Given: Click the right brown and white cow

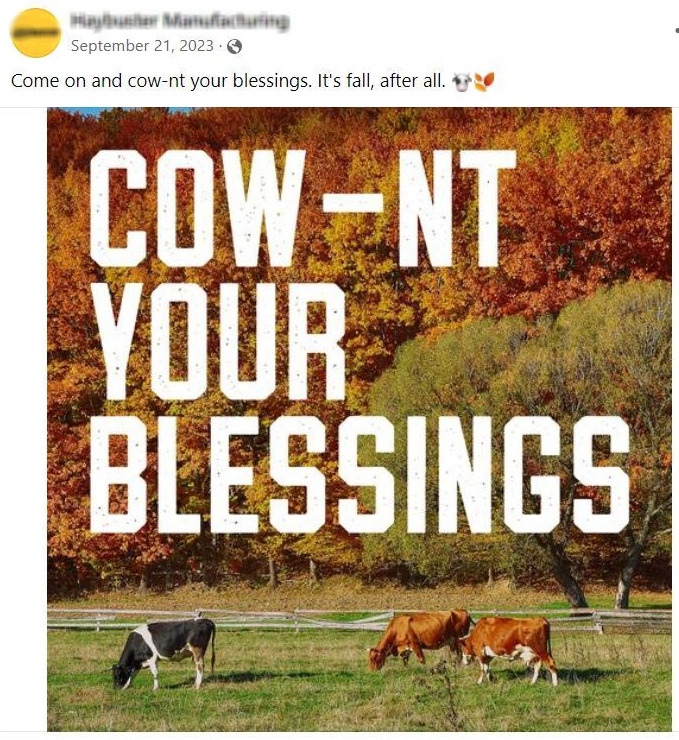Looking at the screenshot, I should pos(512,643).
